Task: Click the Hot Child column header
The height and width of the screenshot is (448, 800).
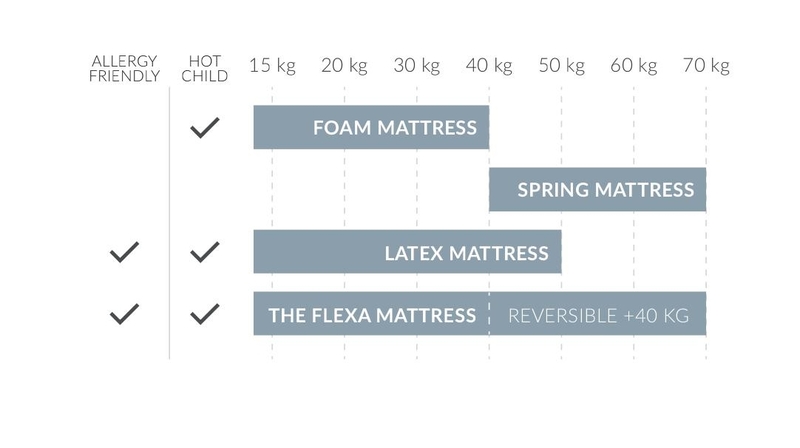Action: pyautogui.click(x=205, y=68)
